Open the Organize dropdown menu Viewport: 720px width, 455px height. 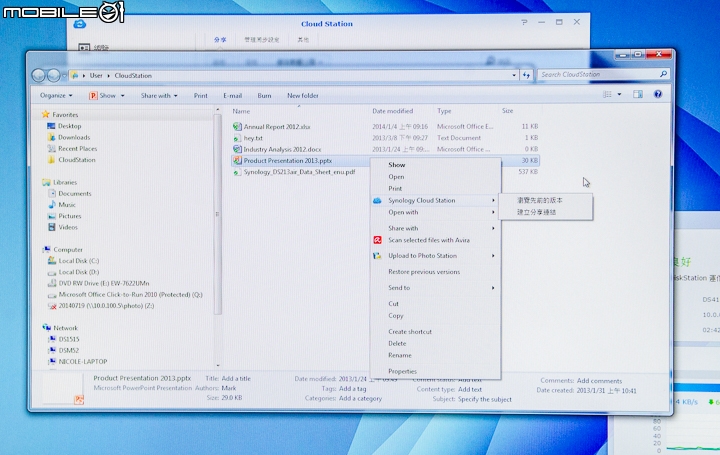[56, 95]
